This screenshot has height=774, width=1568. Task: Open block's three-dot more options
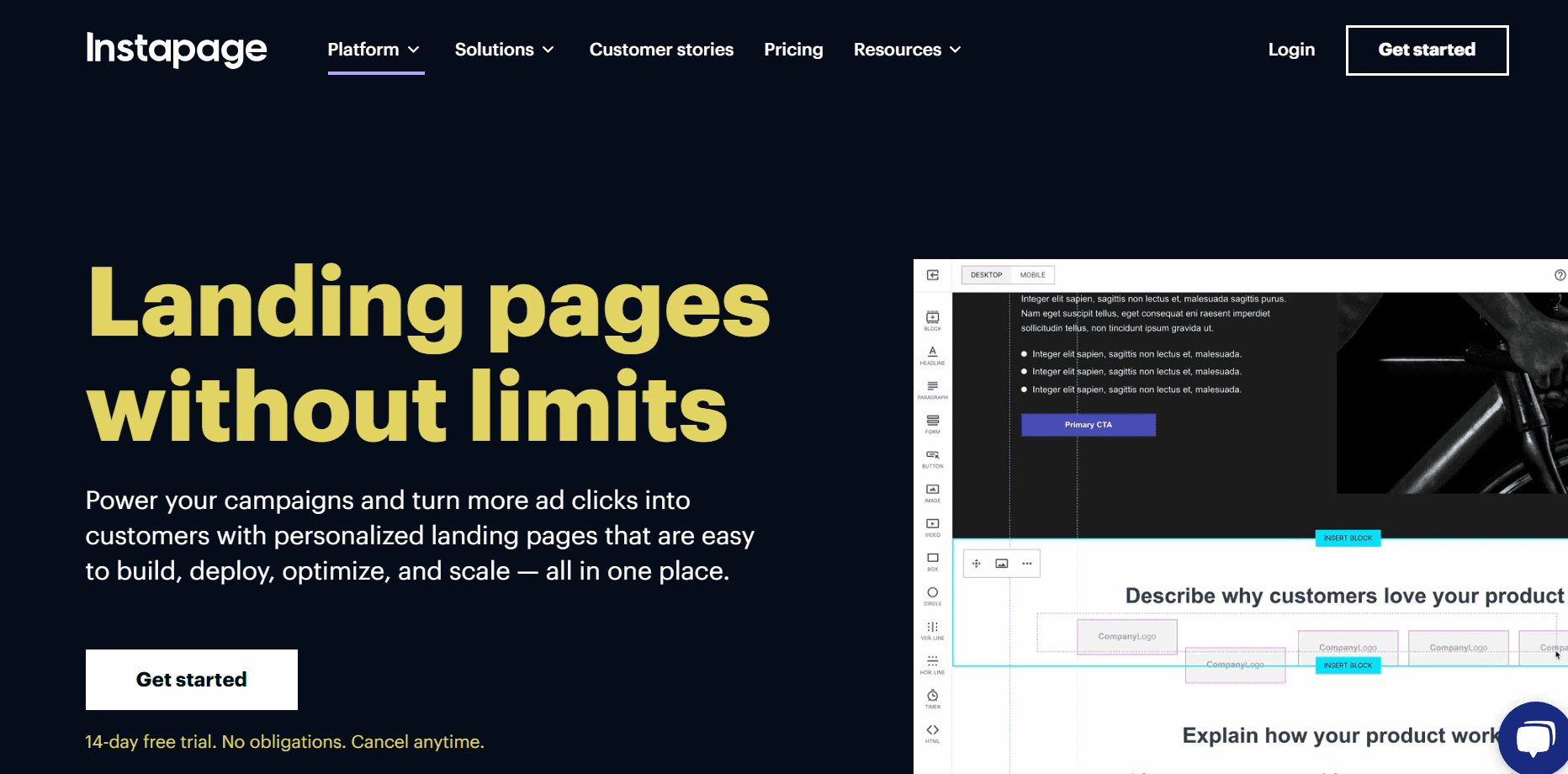coord(1027,564)
